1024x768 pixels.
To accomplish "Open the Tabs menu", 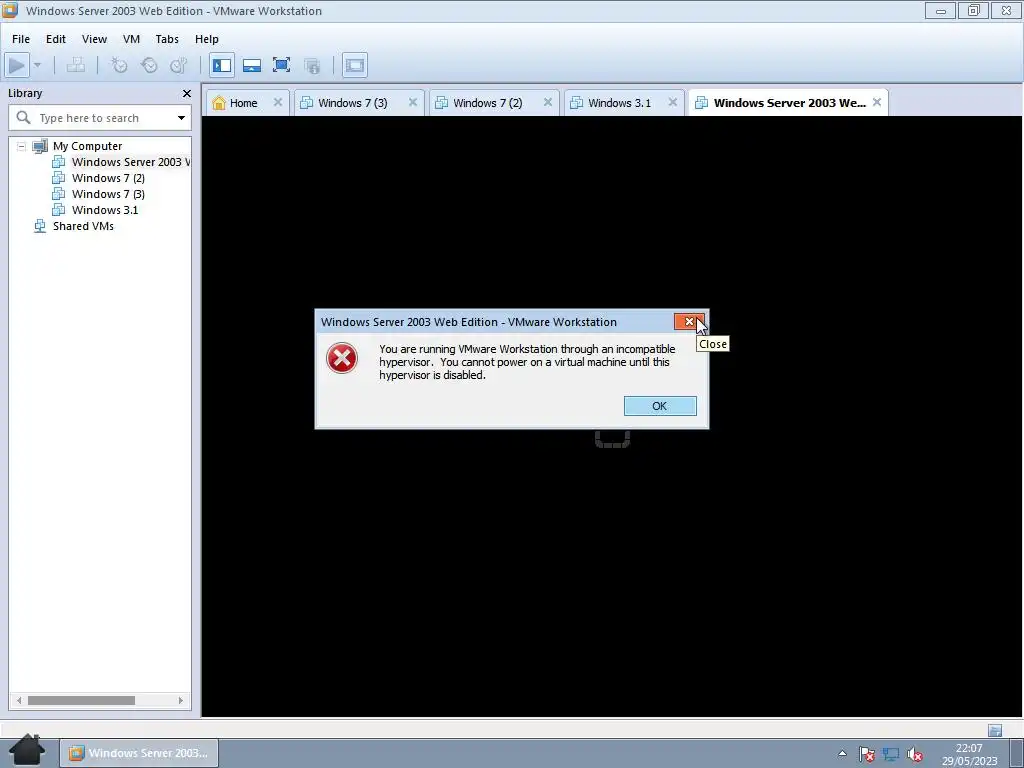I will pos(167,39).
